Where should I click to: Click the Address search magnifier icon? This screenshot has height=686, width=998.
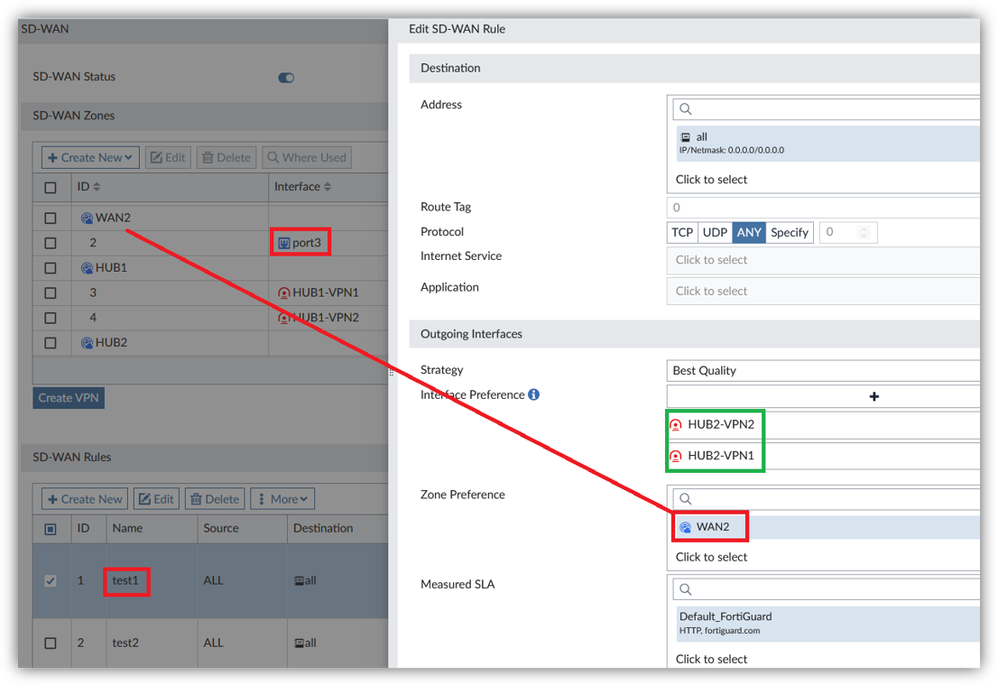click(685, 109)
